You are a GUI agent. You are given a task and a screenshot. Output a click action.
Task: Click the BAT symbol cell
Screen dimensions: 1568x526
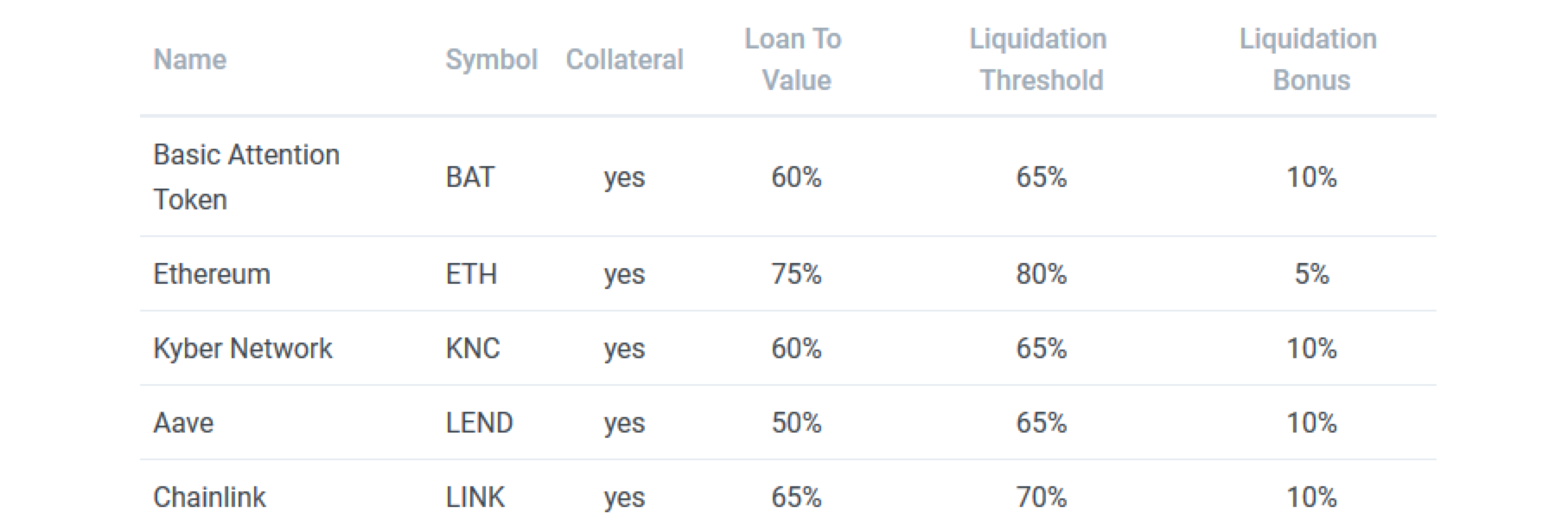pos(470,177)
